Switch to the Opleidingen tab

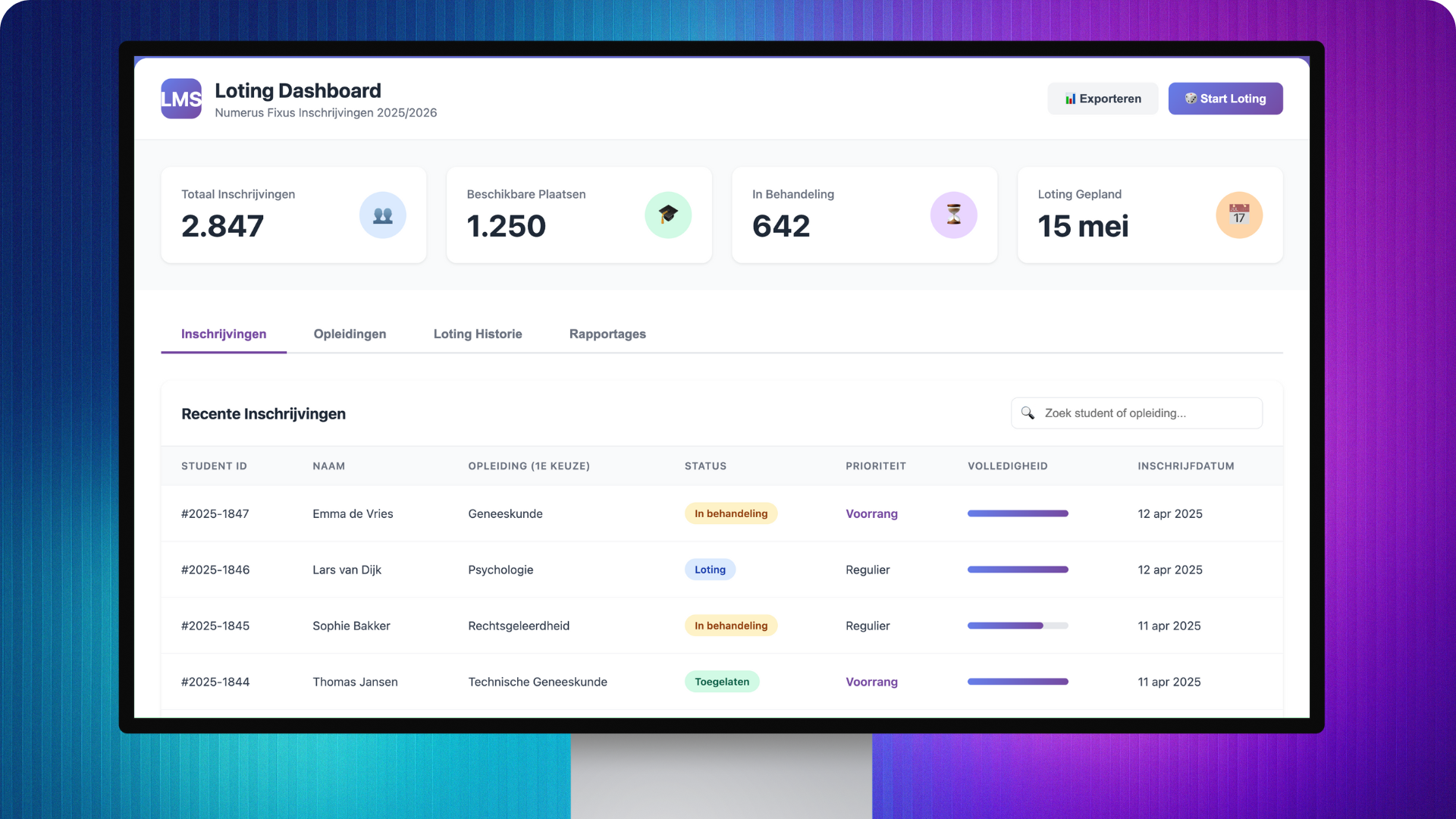[350, 334]
